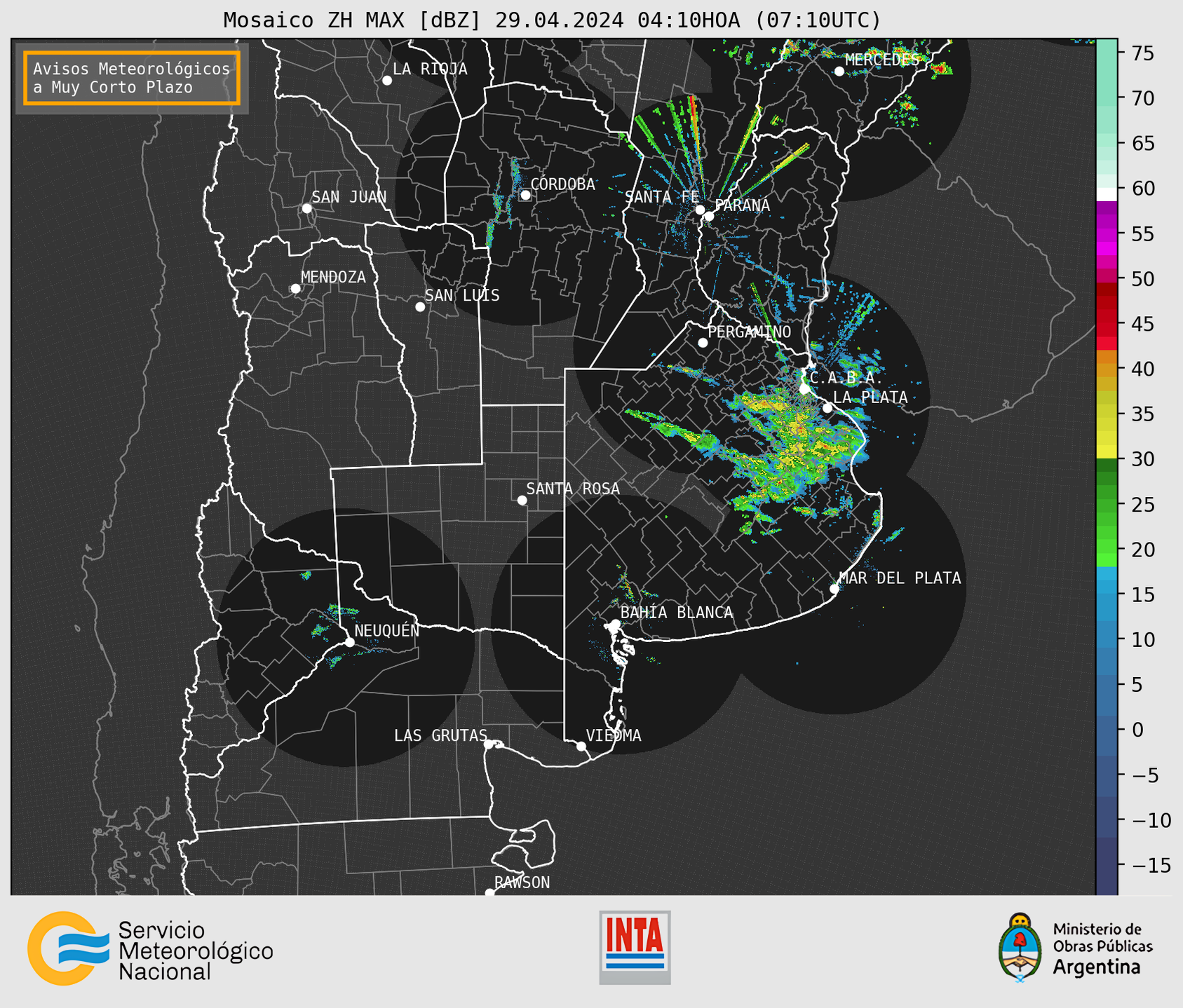The height and width of the screenshot is (1008, 1183).
Task: Click the CÓRDOBA city label
Action: pos(562,184)
